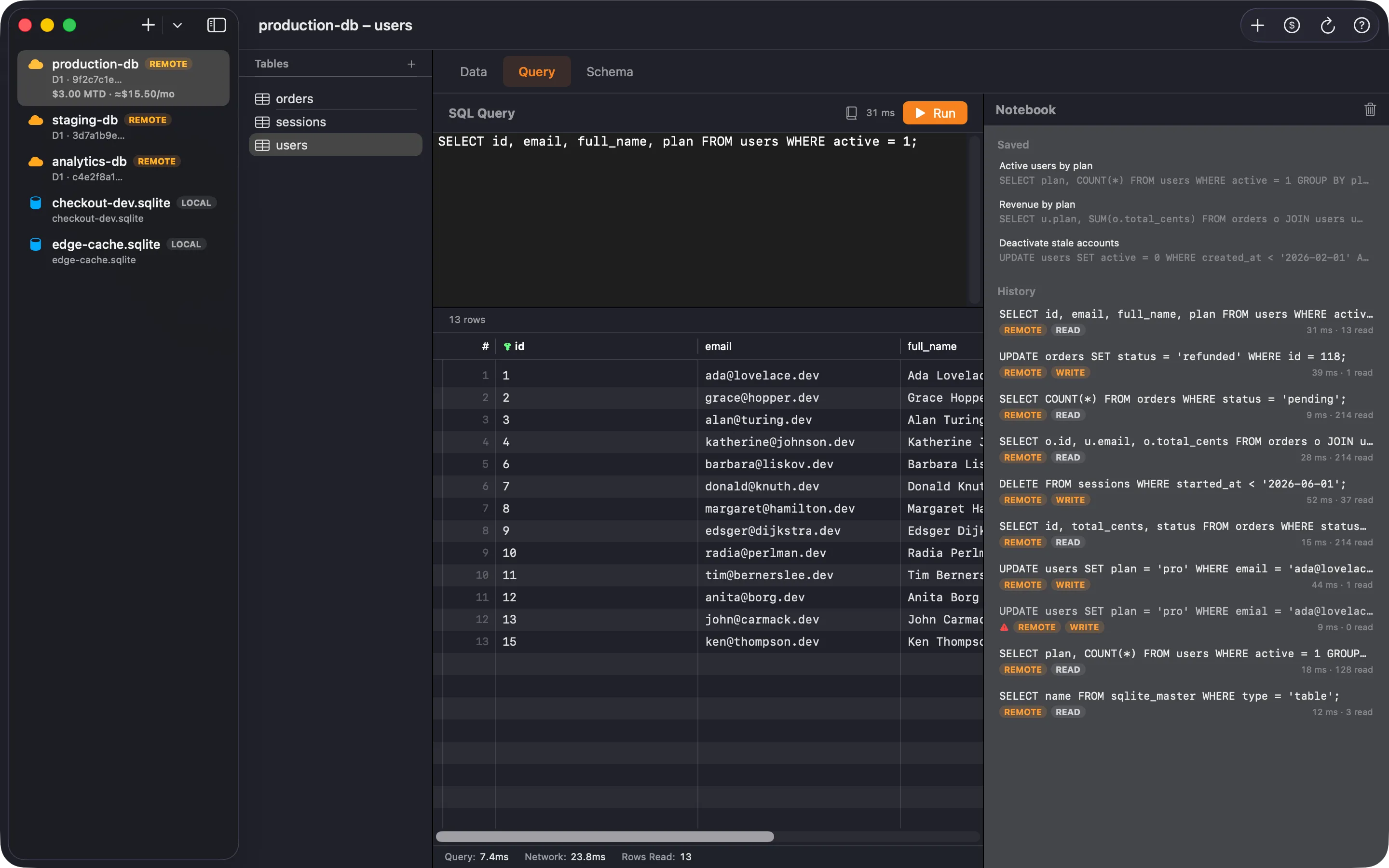
Task: Click the refresh icon in top-right toolbar
Action: [1327, 25]
